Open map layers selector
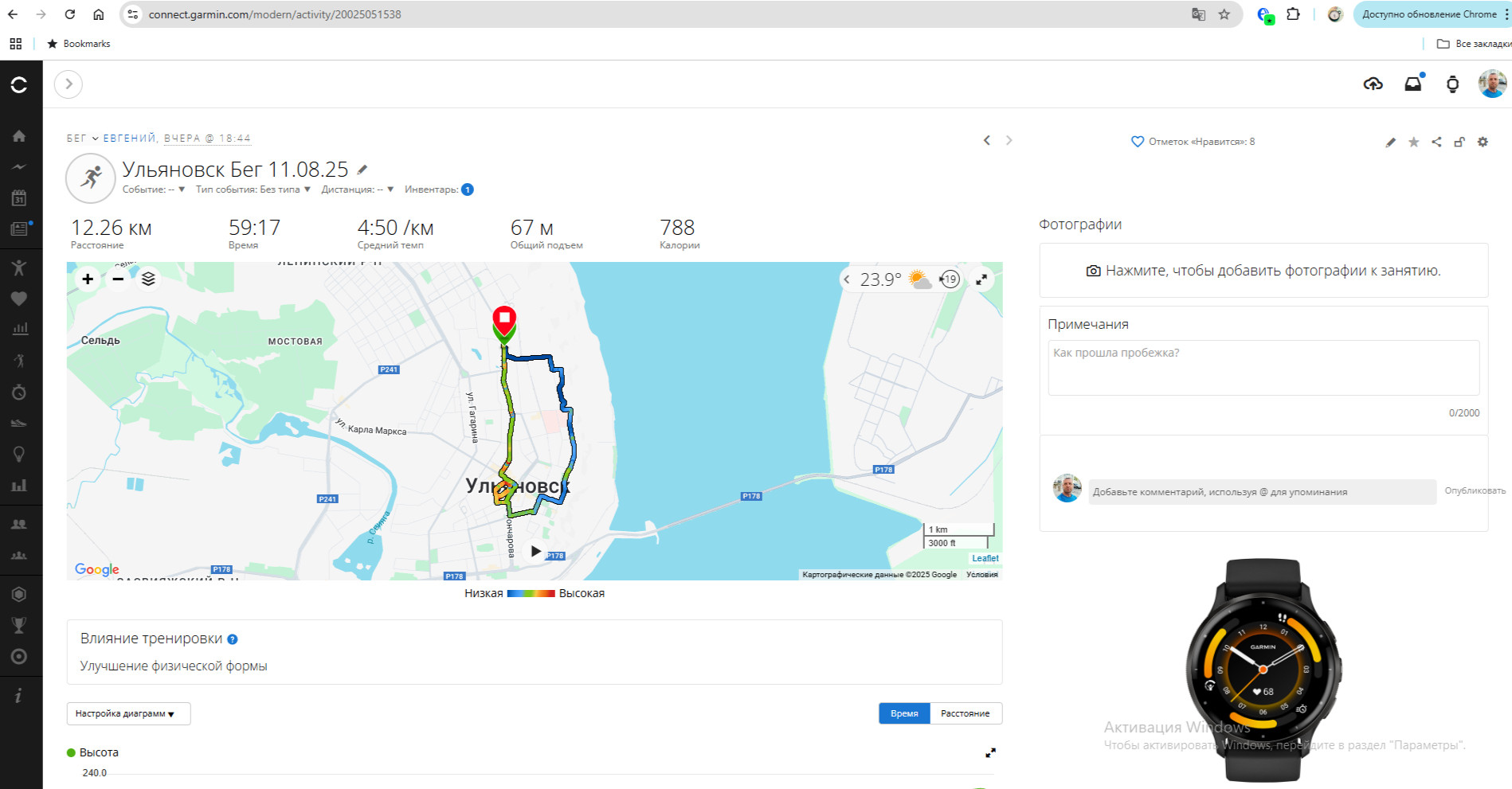 [148, 279]
